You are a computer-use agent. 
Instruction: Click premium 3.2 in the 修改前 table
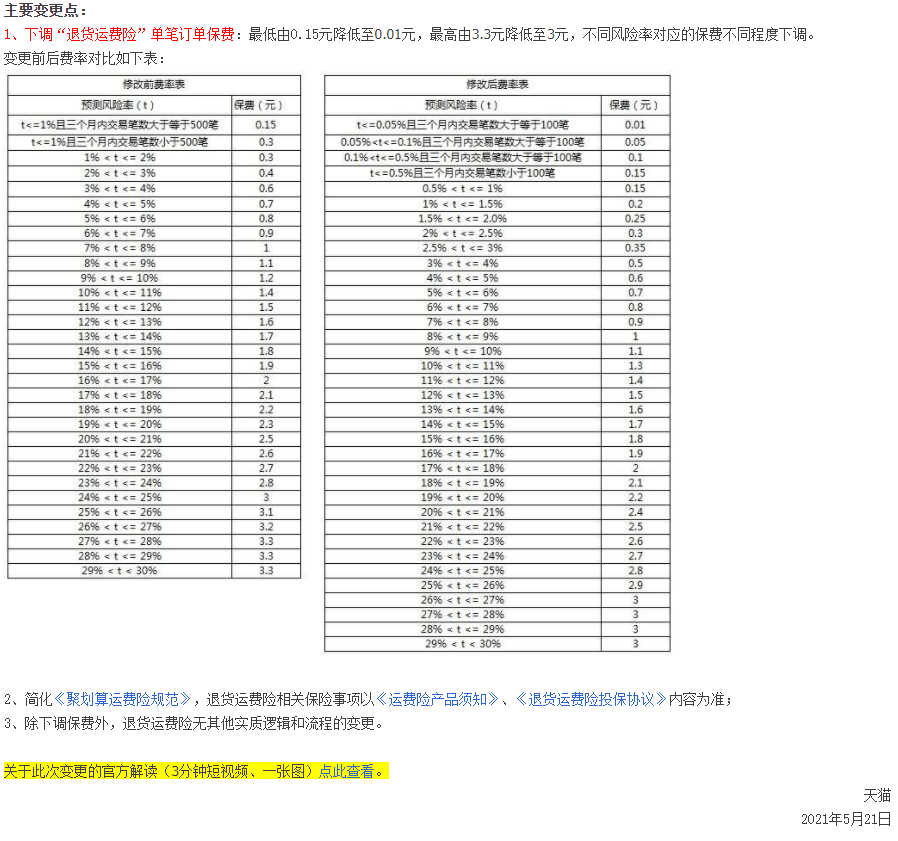266,527
